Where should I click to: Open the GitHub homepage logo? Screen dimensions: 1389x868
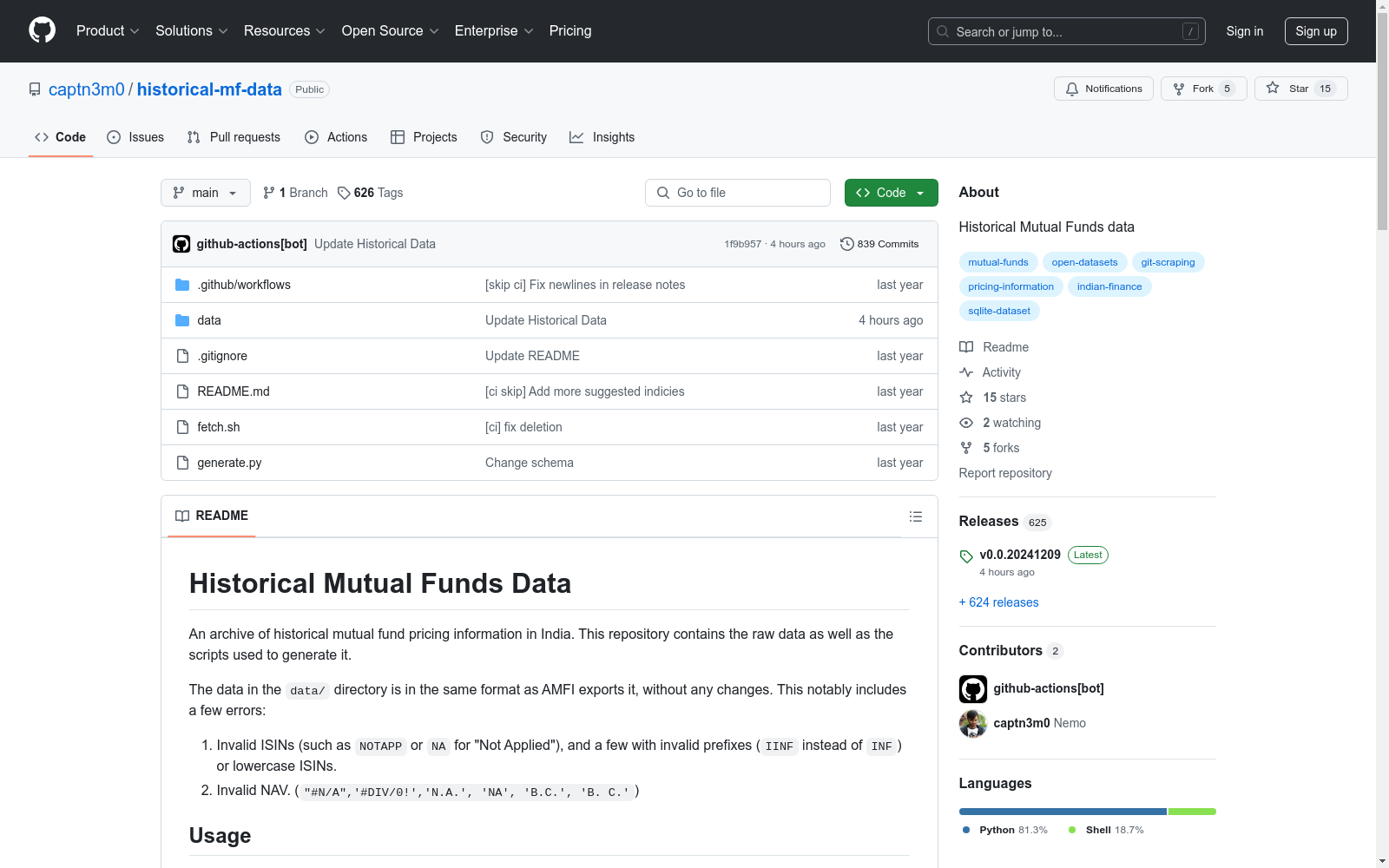[x=42, y=30]
